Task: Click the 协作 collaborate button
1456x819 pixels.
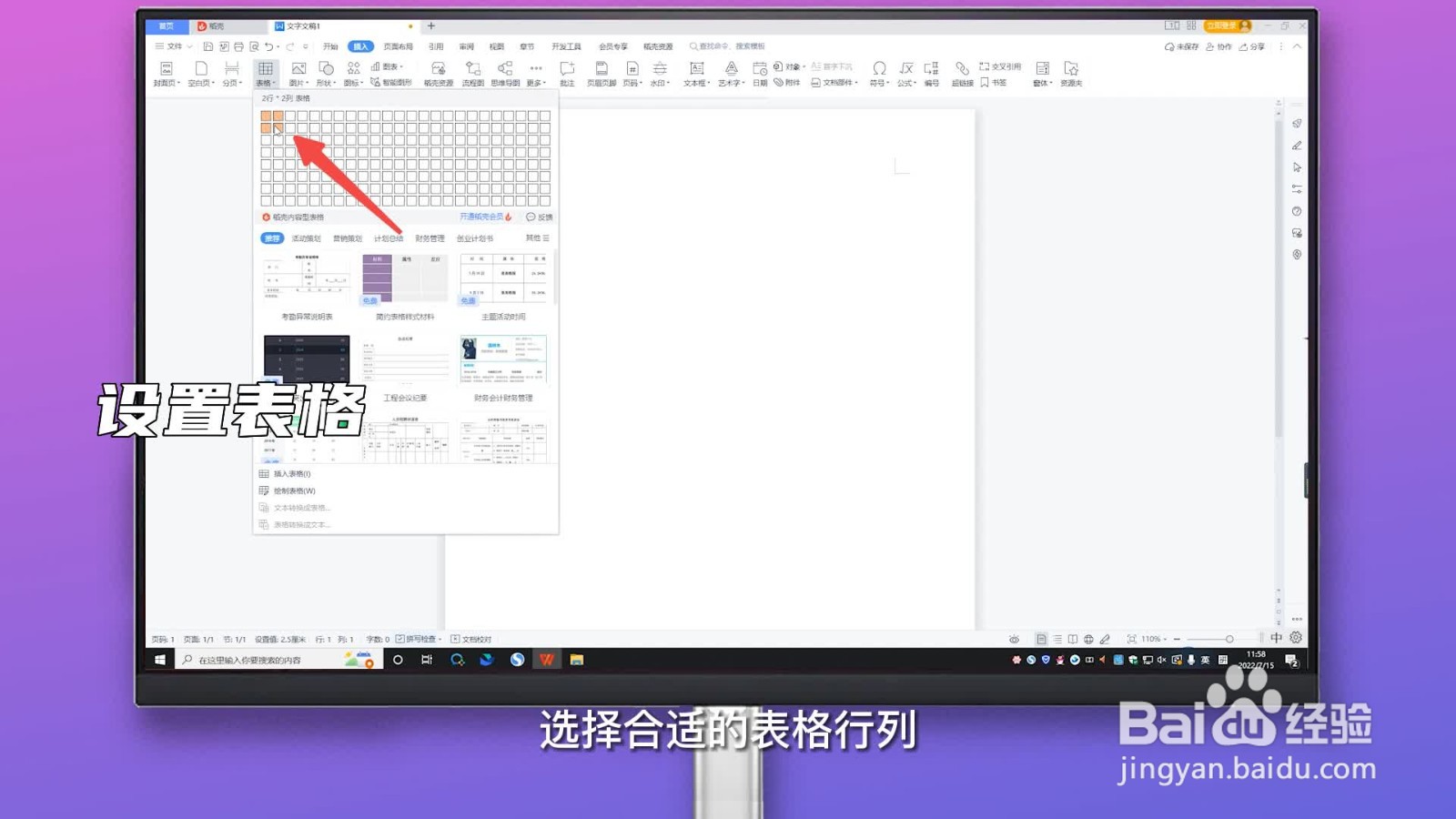Action: pos(1219,46)
